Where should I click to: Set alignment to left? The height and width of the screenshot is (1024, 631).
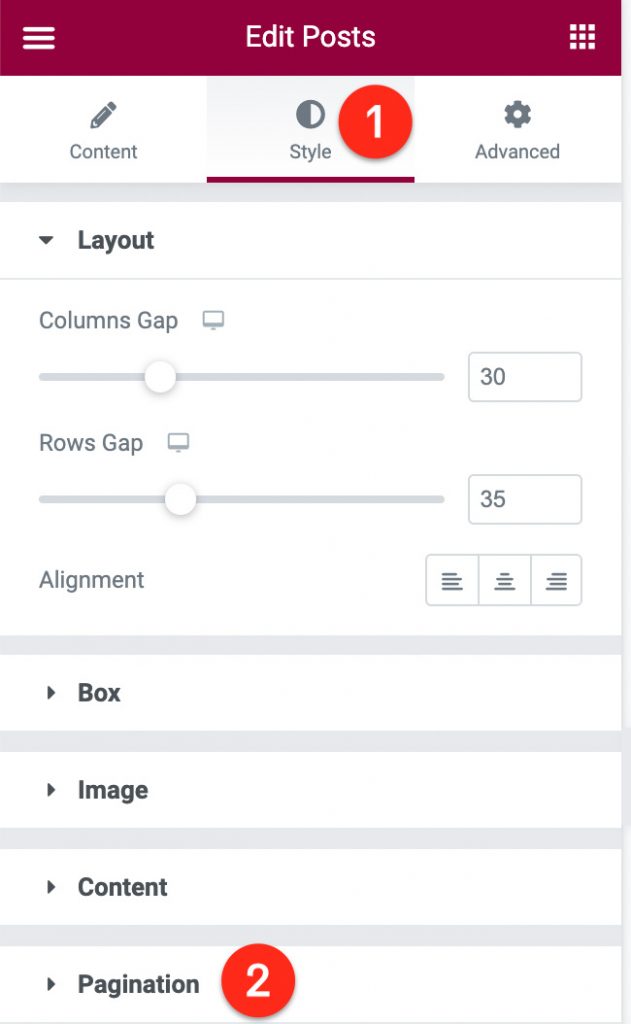[452, 580]
